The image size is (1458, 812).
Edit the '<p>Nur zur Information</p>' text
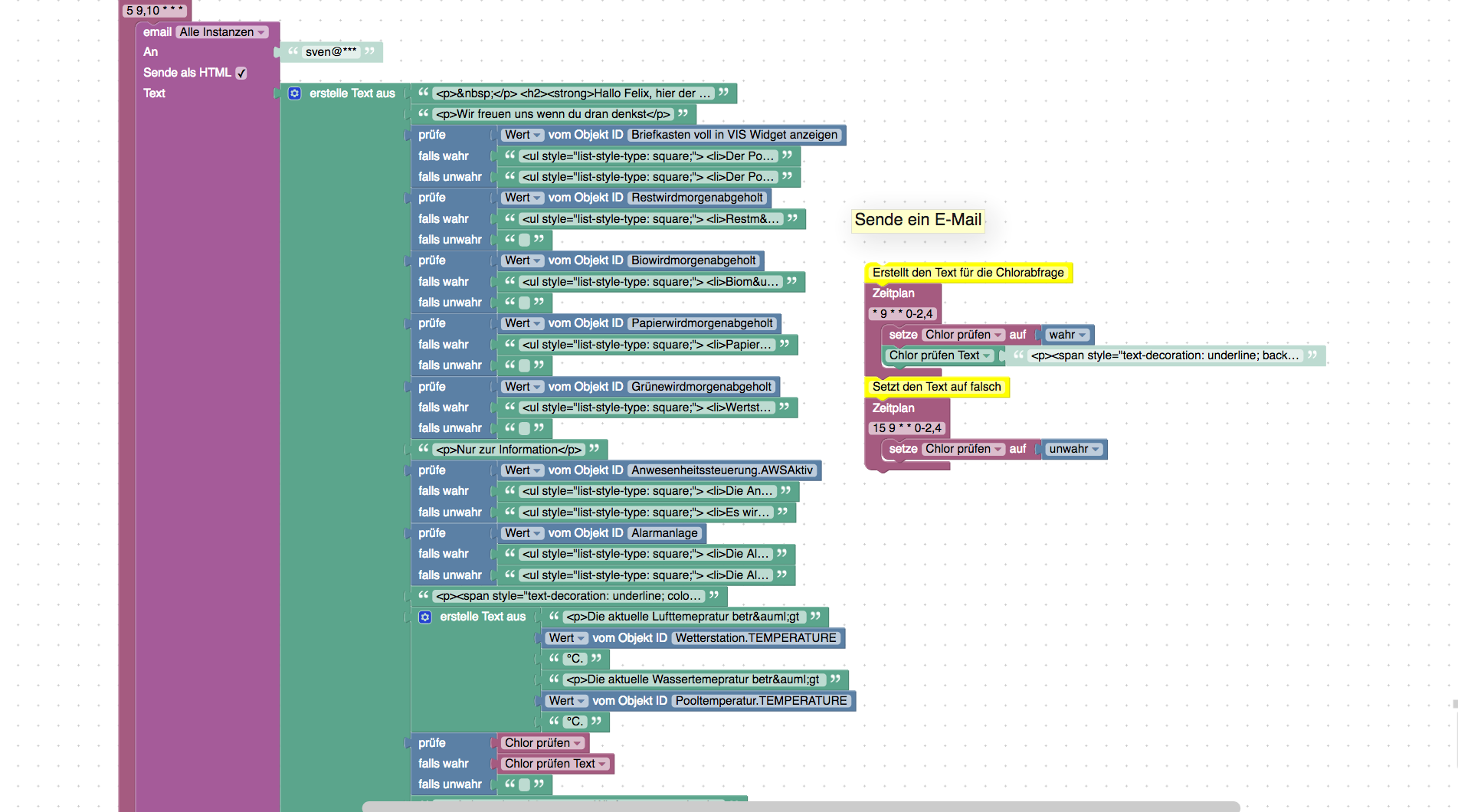click(x=509, y=450)
